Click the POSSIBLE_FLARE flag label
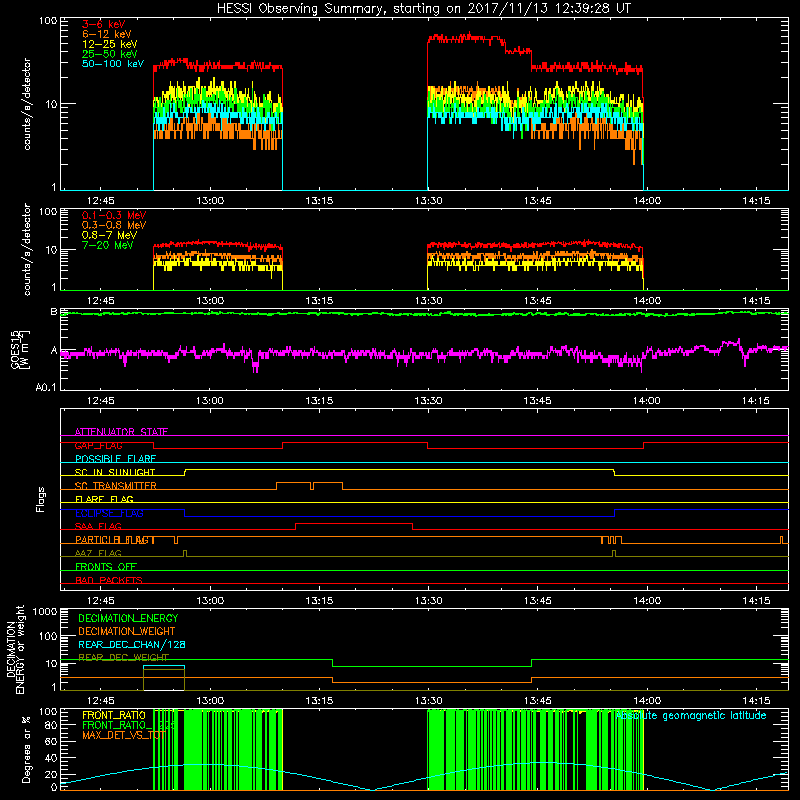The height and width of the screenshot is (800, 800). click(x=115, y=459)
